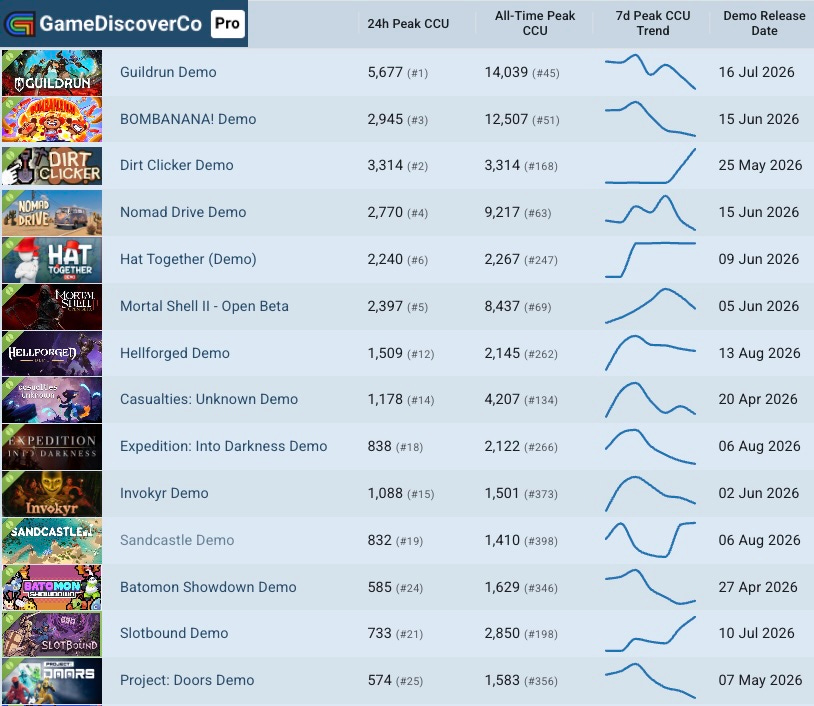Sort by 7d Peak CCU Trend header

point(653,23)
